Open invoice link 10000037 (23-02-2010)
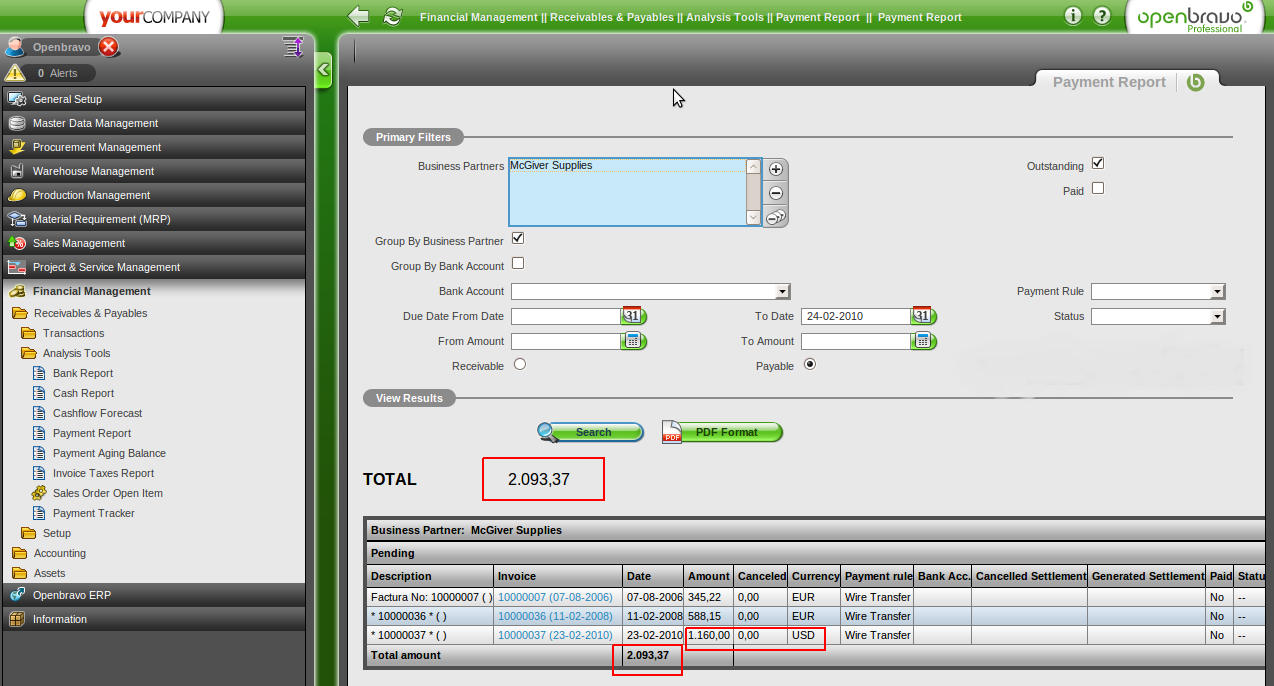The image size is (1274, 686). point(555,635)
